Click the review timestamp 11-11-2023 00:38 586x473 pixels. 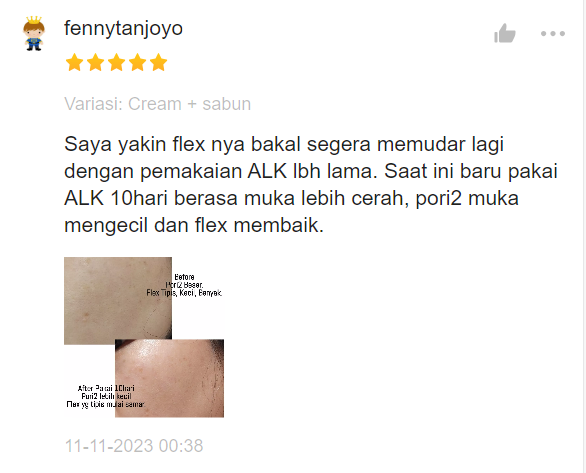(x=134, y=446)
